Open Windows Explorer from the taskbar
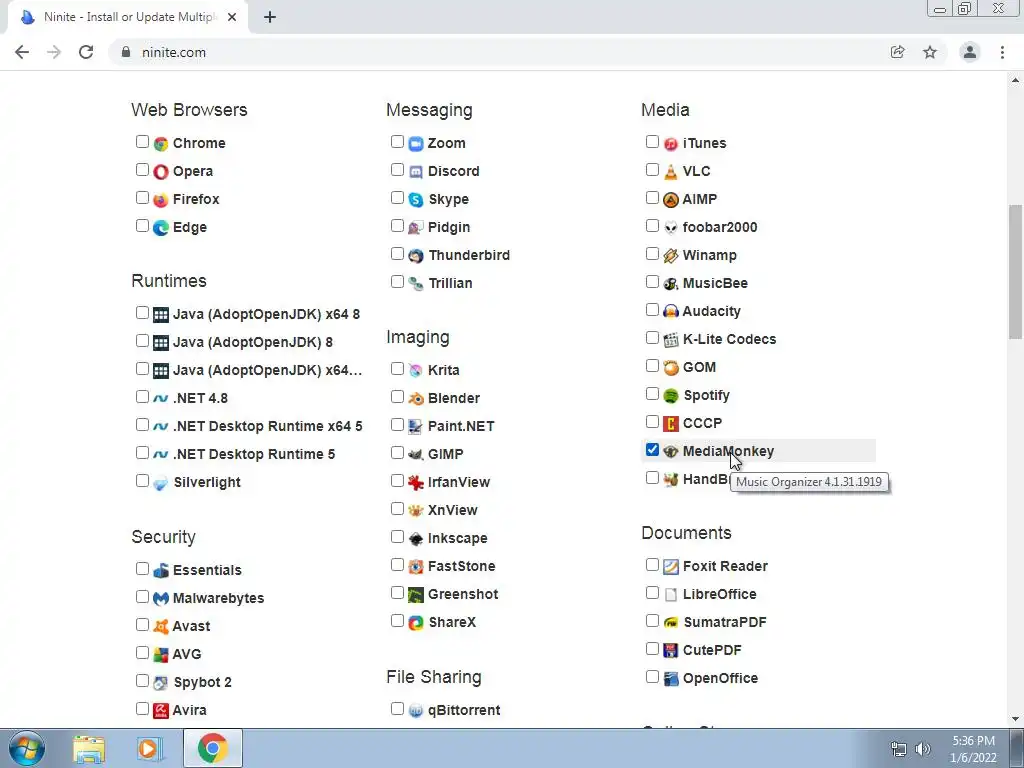The width and height of the screenshot is (1024, 768). (x=89, y=748)
